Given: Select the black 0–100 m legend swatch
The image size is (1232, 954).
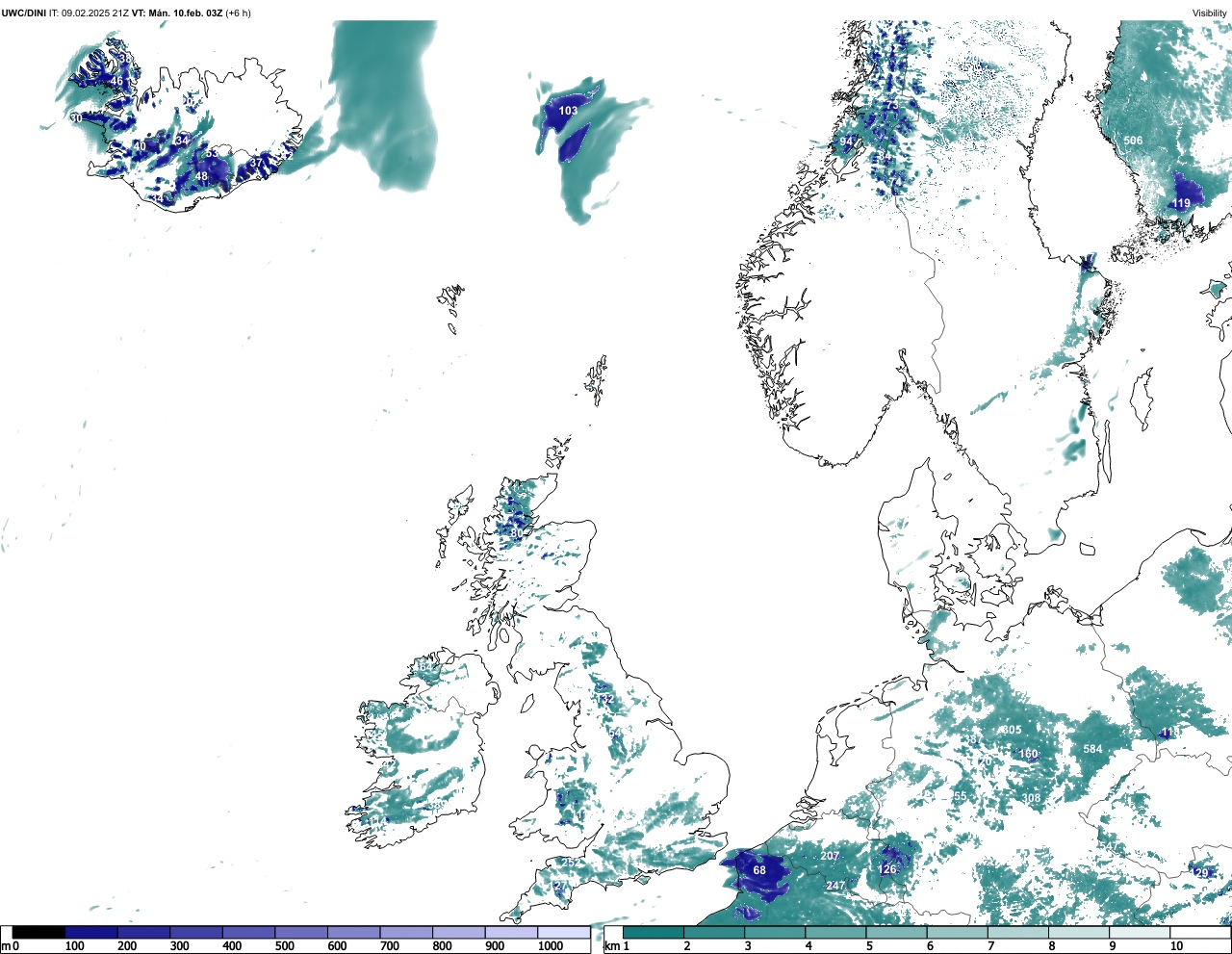Looking at the screenshot, I should 38,933.
